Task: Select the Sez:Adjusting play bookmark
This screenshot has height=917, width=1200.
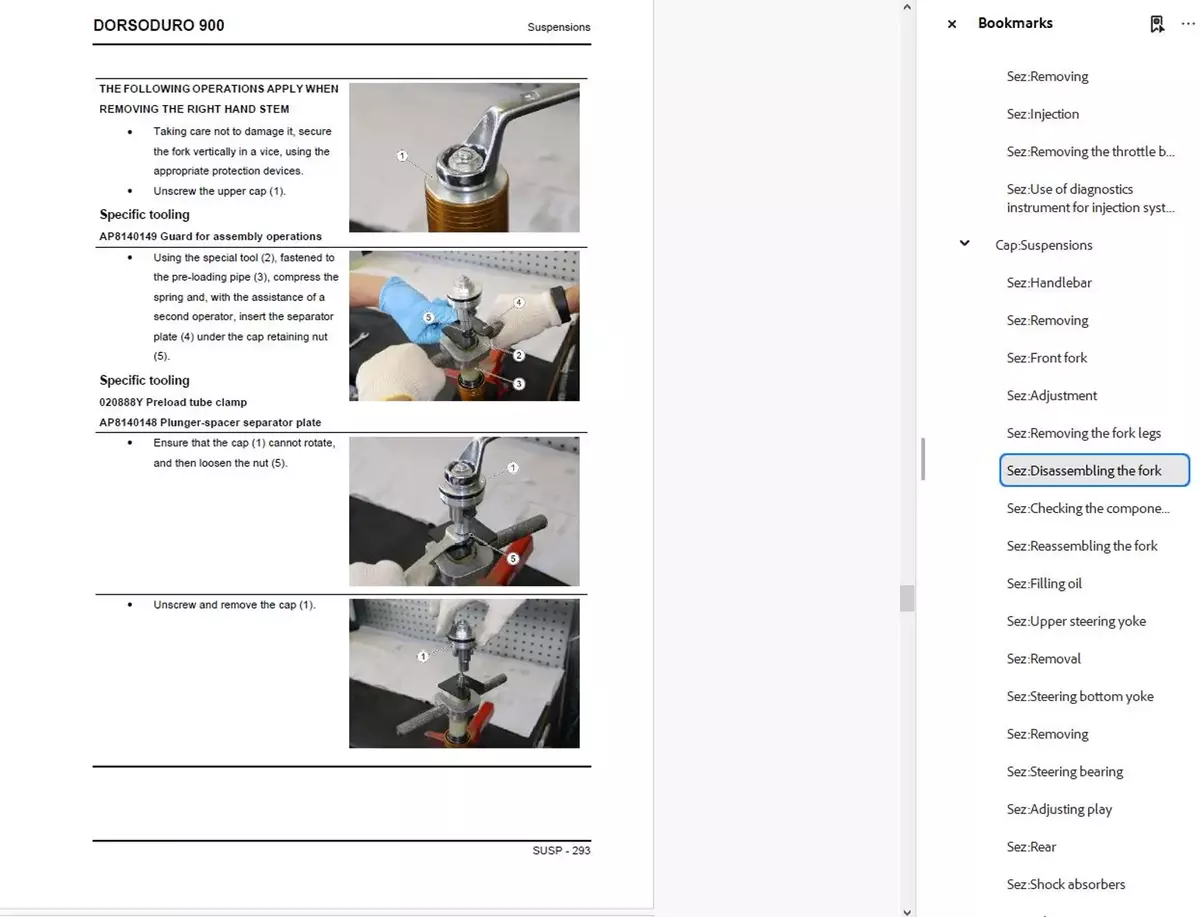Action: [x=1059, y=809]
